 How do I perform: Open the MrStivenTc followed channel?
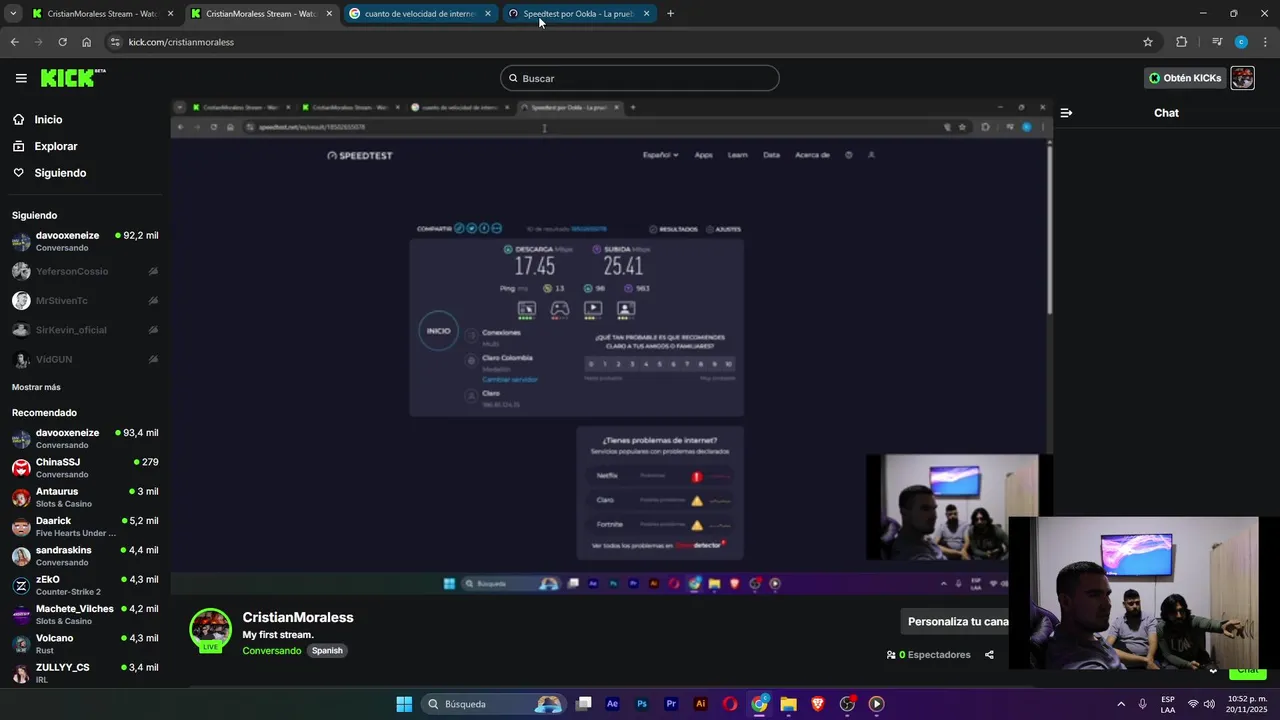pyautogui.click(x=85, y=300)
